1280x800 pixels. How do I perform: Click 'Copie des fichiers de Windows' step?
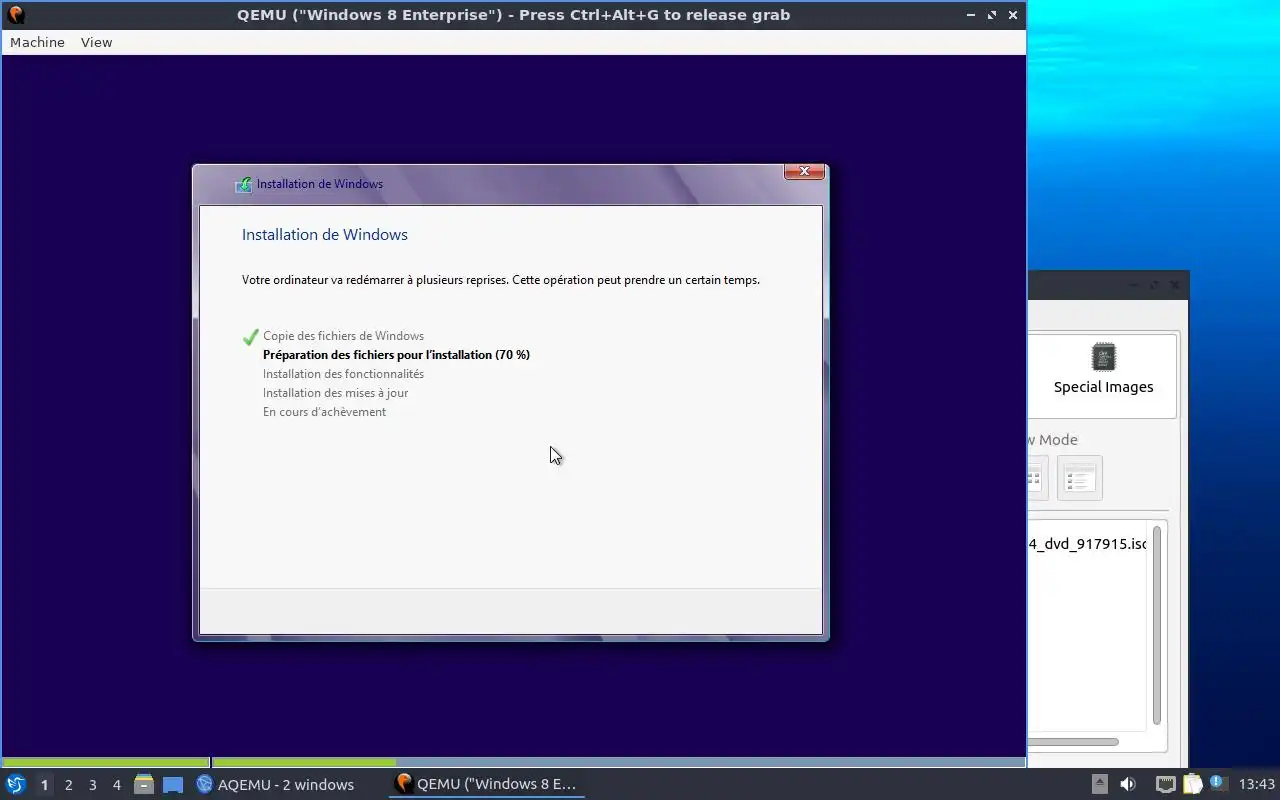343,336
